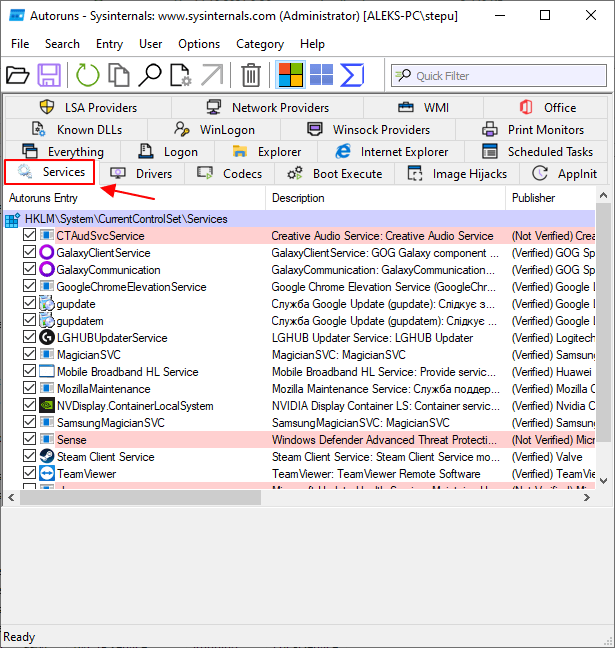Click the VirusTotal sigma icon
This screenshot has width=615, height=648.
coord(352,75)
